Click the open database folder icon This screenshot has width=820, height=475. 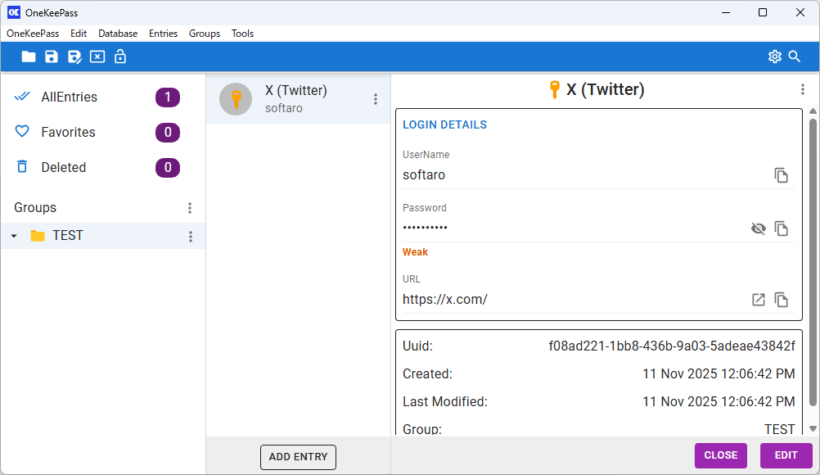click(x=28, y=57)
